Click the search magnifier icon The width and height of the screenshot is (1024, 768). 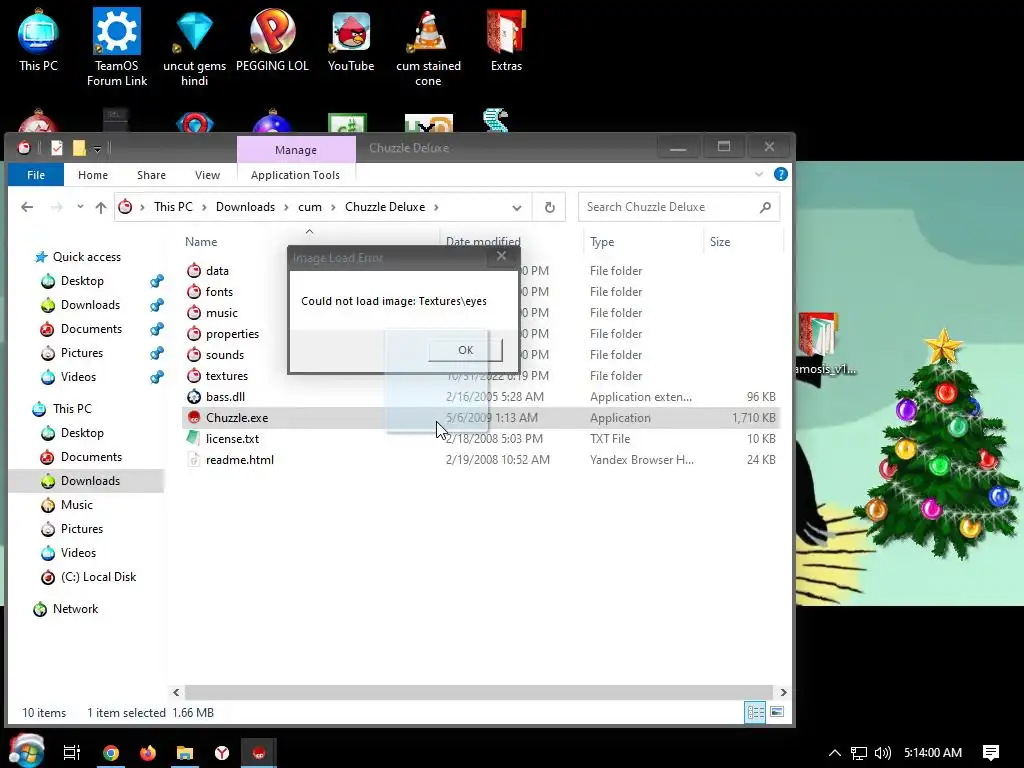point(765,207)
